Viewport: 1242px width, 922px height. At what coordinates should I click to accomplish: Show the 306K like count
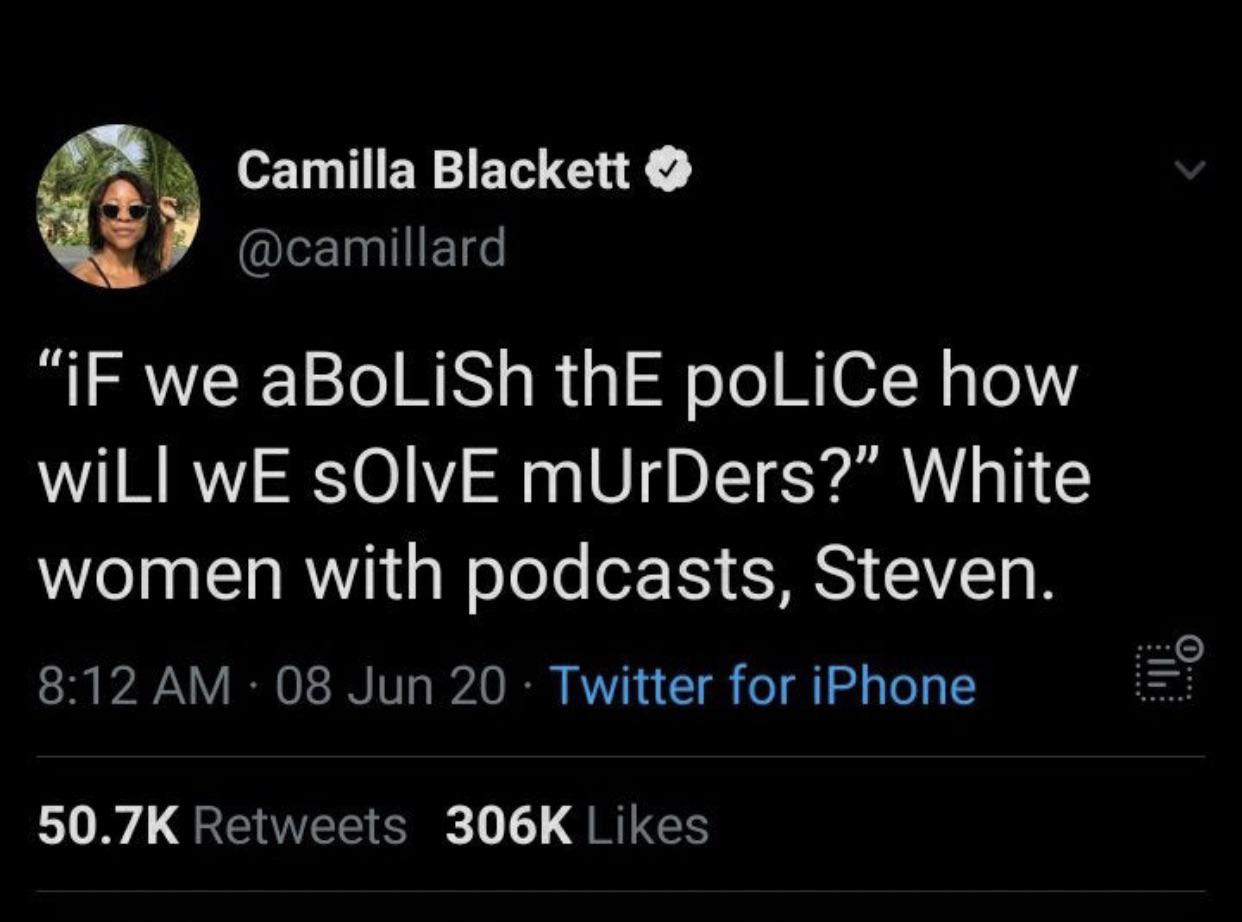511,826
